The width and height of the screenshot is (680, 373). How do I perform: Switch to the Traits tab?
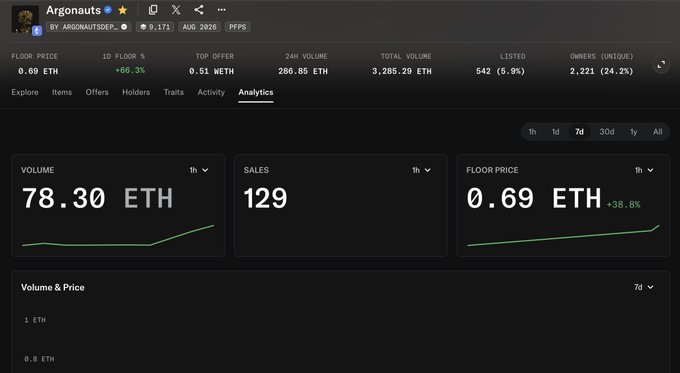[x=174, y=92]
